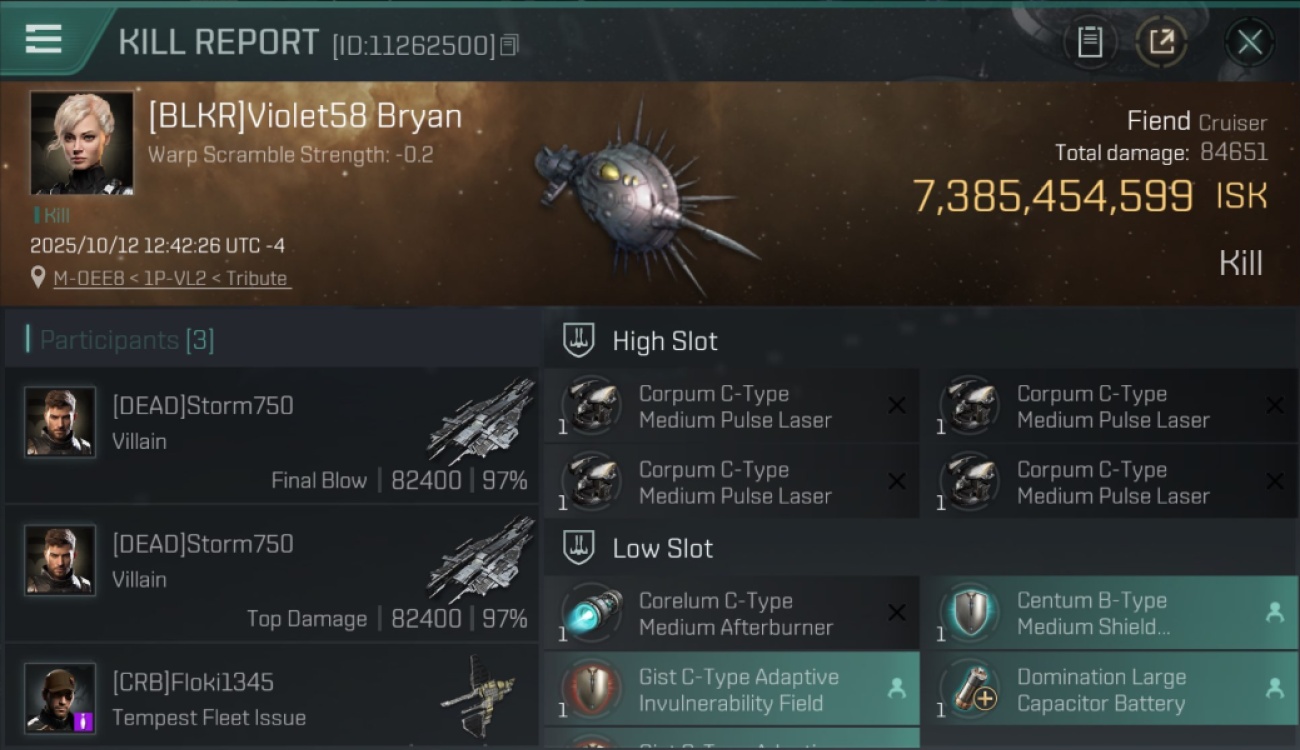Image resolution: width=1300 pixels, height=750 pixels.
Task: Select Storm750 Final Blow participant entry
Action: [x=271, y=435]
